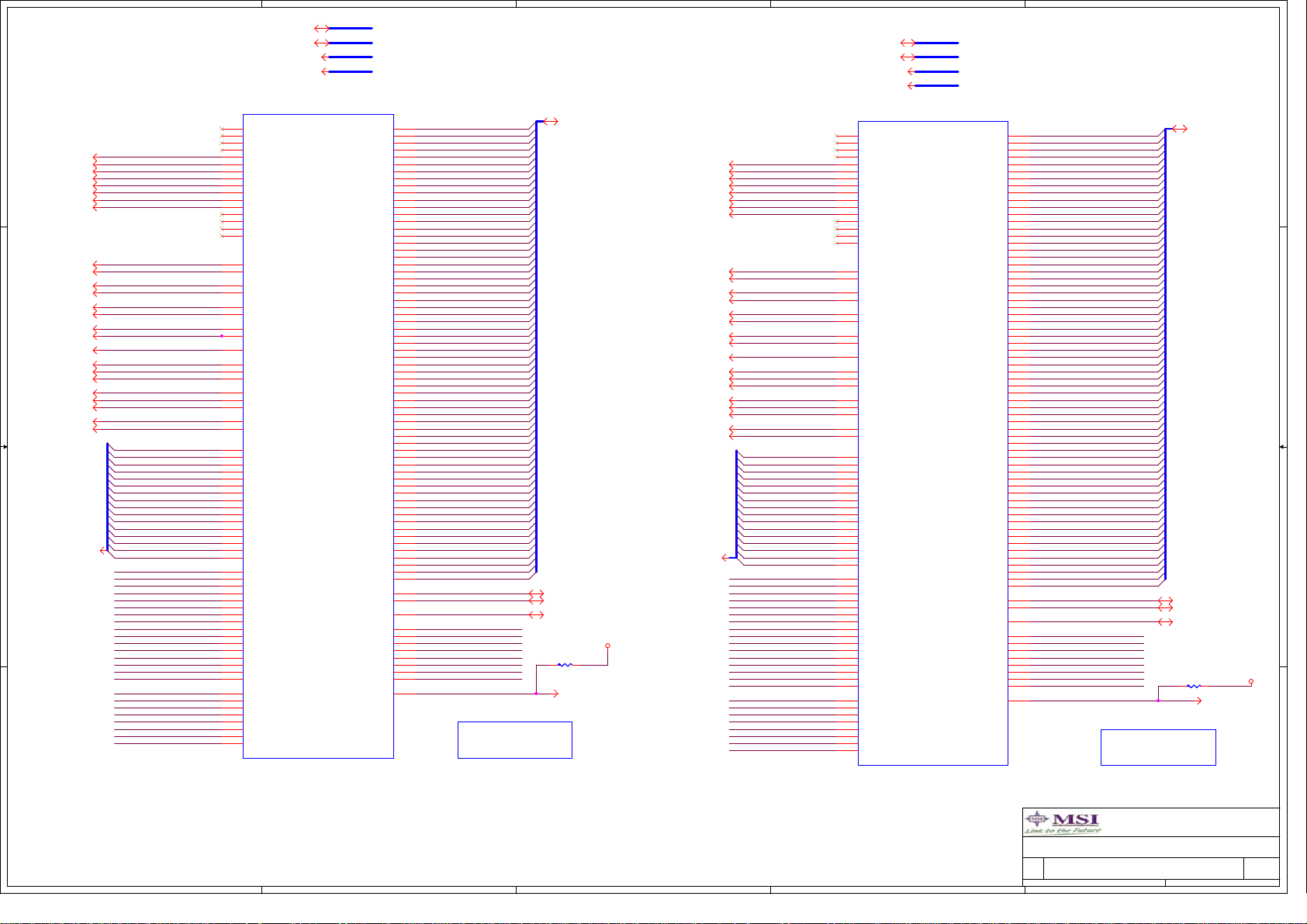The height and width of the screenshot is (924, 1307).
Task: Click the "Link to the Future" slogan text
Action: click(1063, 831)
